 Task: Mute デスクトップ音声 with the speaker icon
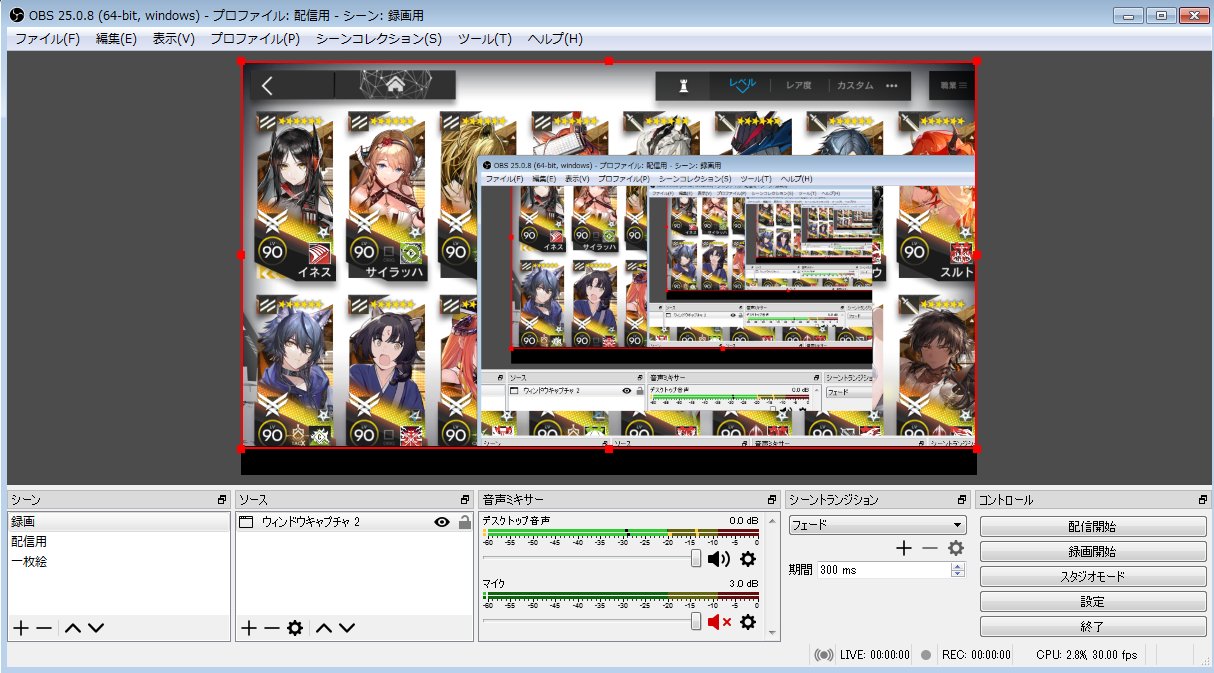(719, 559)
